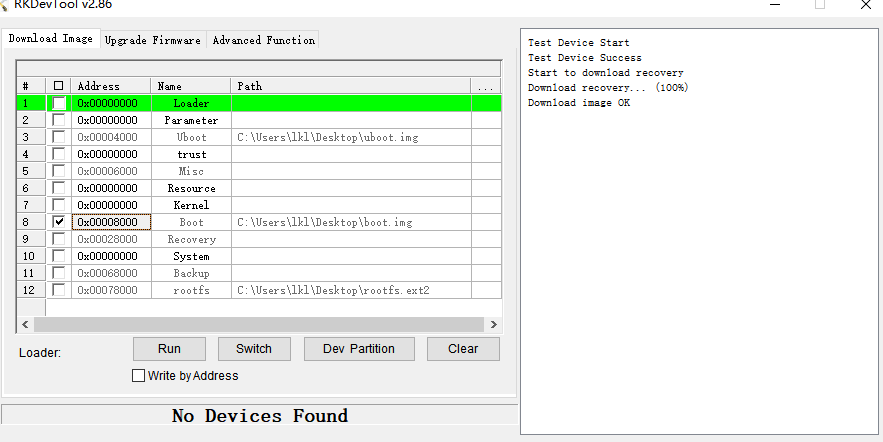Enable the Loader row checkbox
This screenshot has width=883, height=442.
pyautogui.click(x=59, y=103)
